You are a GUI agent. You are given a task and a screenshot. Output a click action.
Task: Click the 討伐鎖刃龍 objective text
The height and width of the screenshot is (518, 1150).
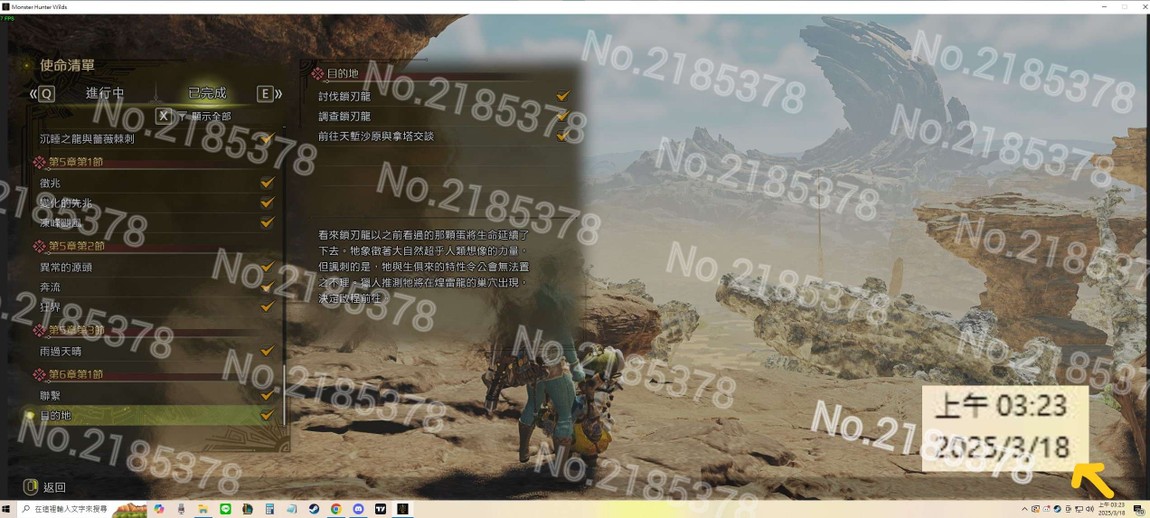click(x=345, y=96)
